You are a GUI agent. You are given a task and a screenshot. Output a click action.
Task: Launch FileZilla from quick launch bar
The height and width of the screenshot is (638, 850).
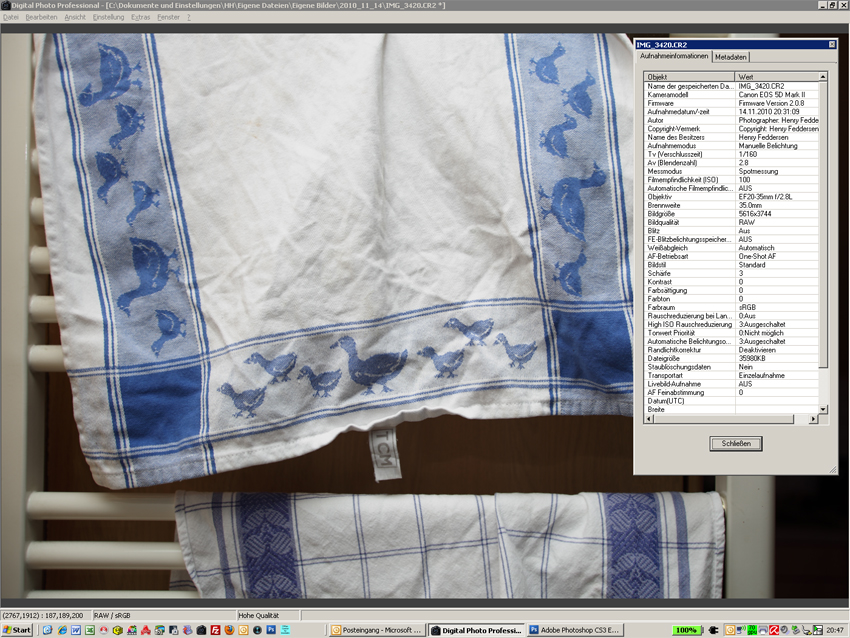(215, 630)
